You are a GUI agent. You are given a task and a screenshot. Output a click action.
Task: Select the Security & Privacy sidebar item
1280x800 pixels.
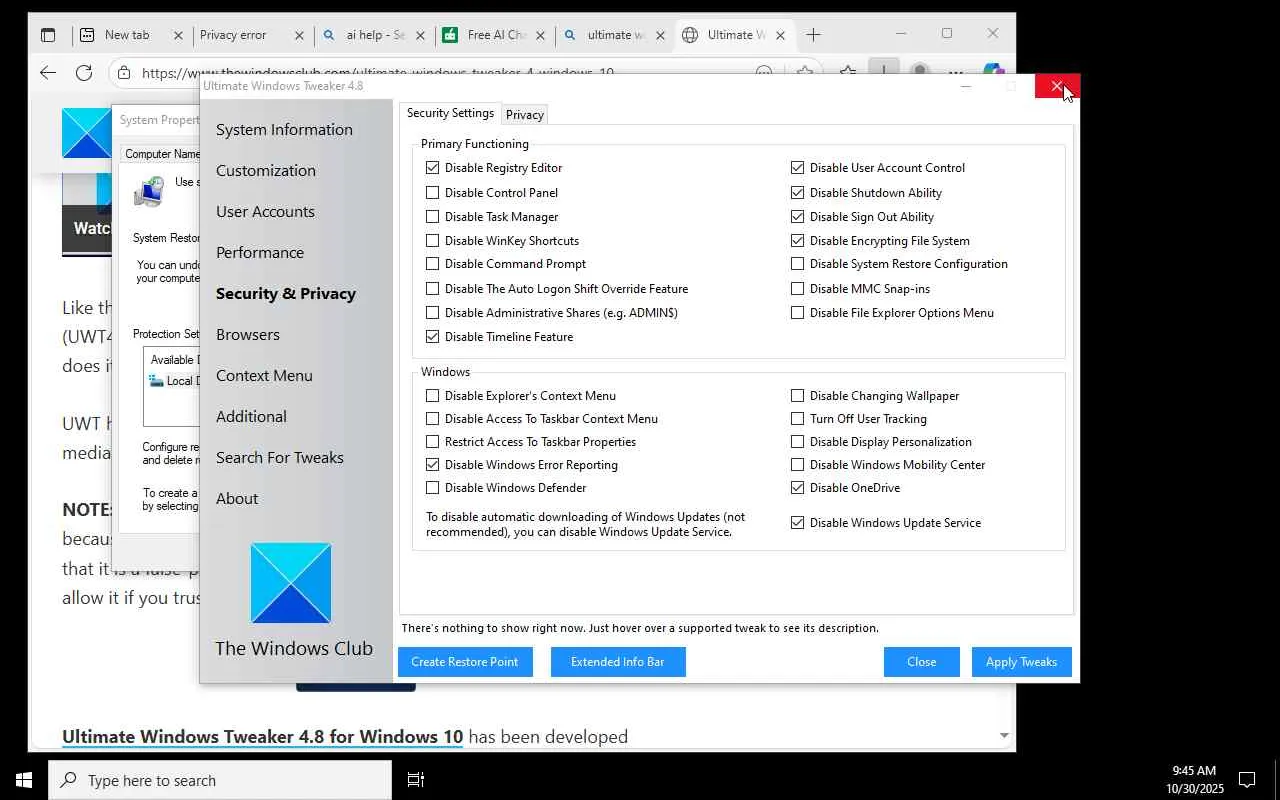click(x=286, y=294)
